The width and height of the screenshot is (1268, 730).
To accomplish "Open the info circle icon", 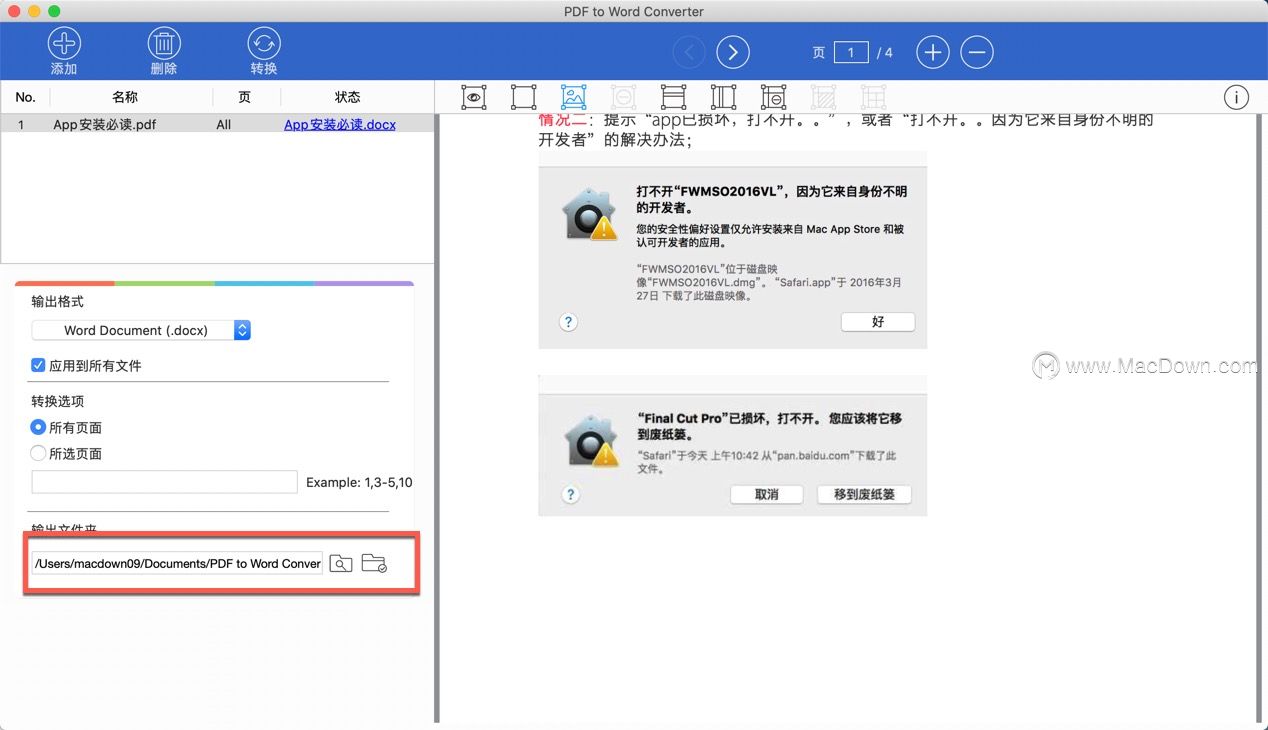I will pyautogui.click(x=1236, y=97).
